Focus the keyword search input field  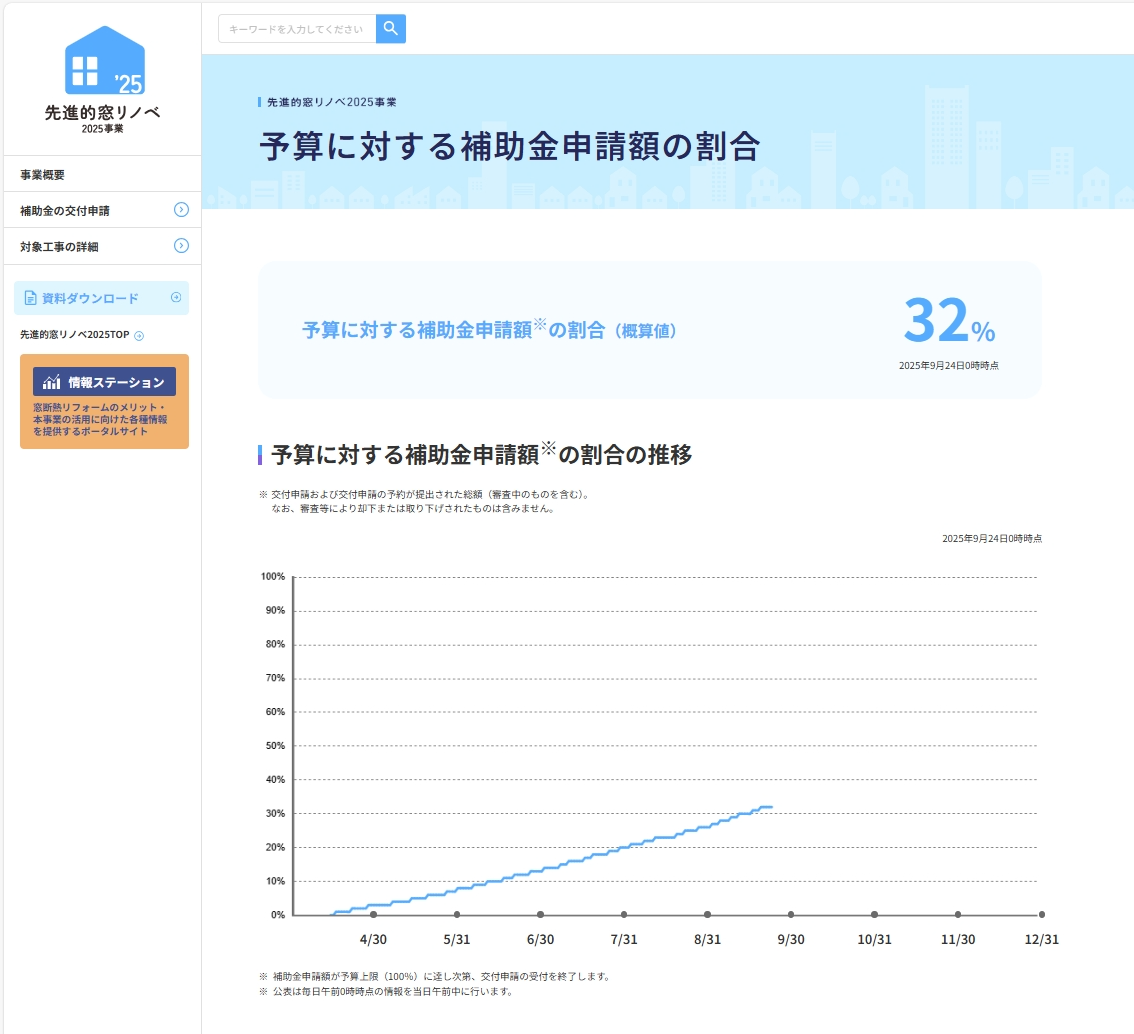point(297,29)
